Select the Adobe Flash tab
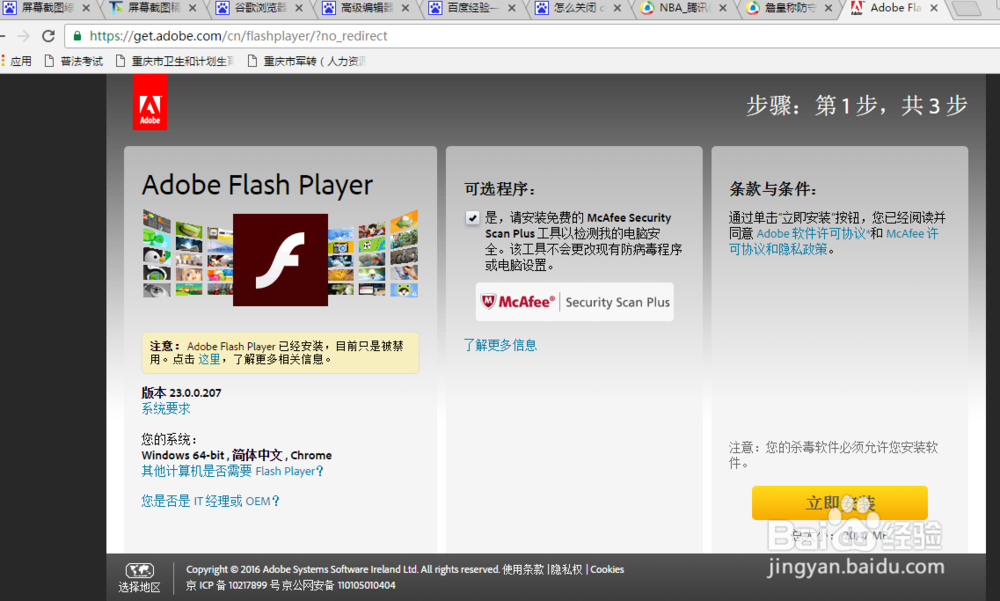 click(x=895, y=8)
